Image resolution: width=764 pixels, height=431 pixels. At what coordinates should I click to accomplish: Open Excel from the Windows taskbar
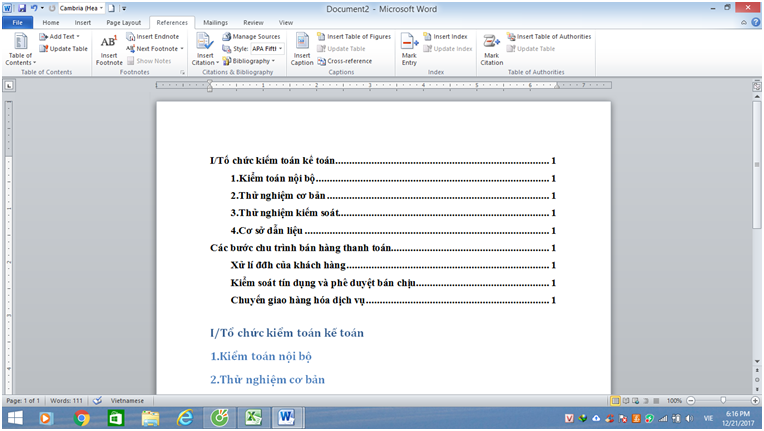point(254,418)
